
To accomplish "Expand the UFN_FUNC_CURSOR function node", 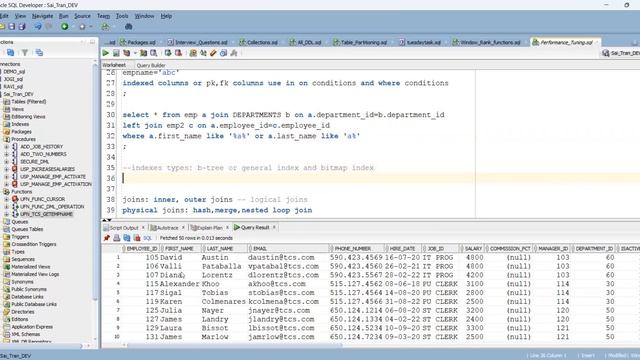I will [x=7, y=199].
